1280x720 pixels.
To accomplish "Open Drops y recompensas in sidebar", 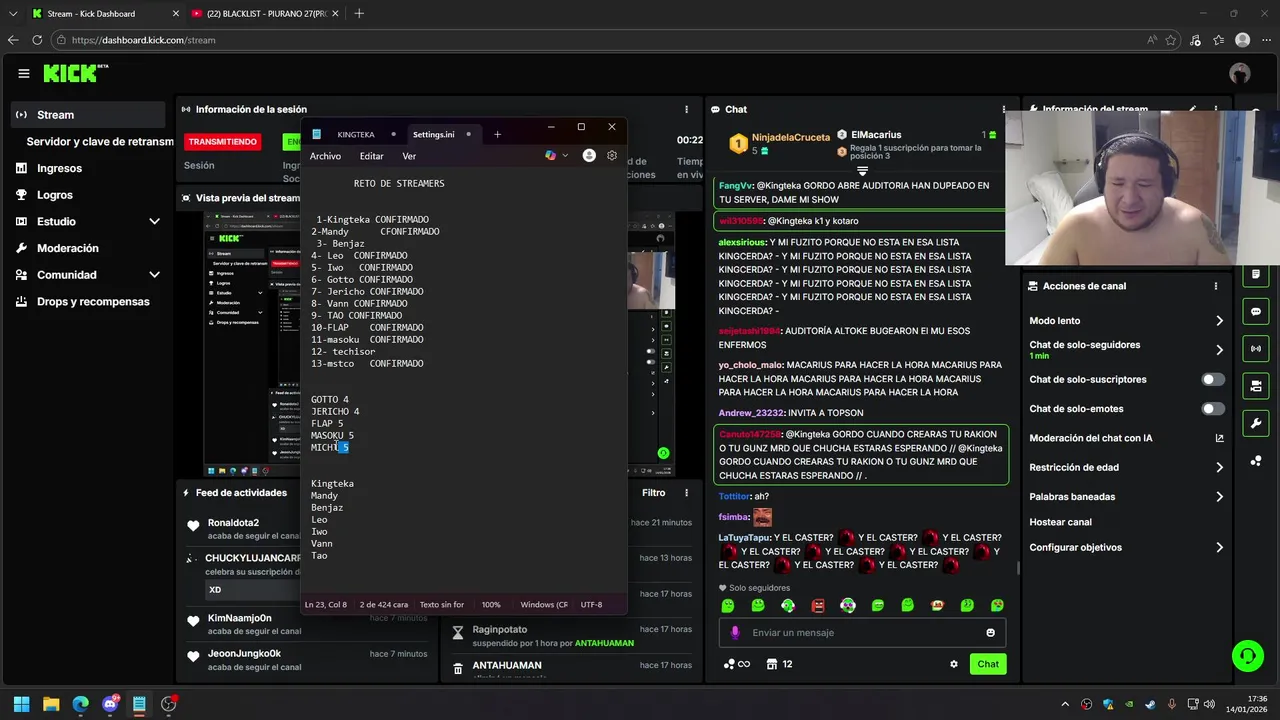I will (88, 301).
